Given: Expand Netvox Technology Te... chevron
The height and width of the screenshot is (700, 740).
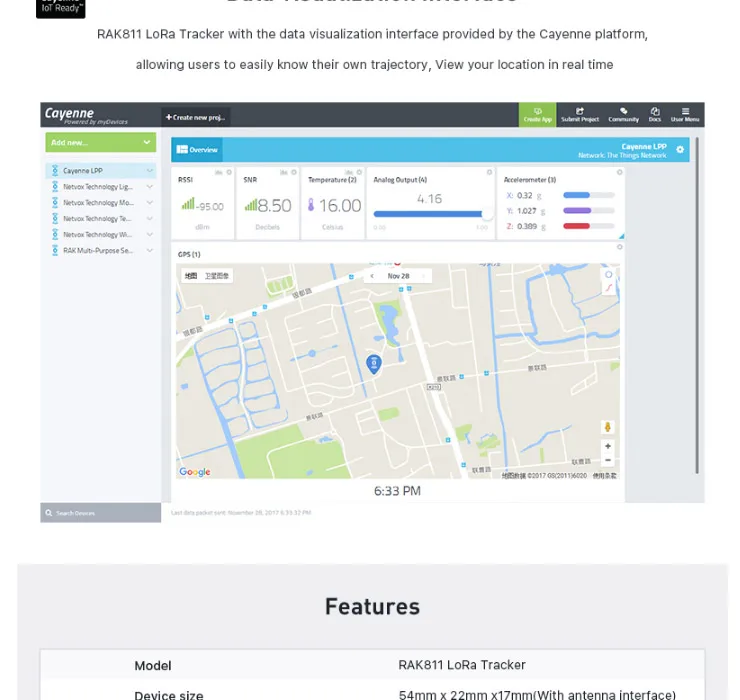Looking at the screenshot, I should click(150, 219).
